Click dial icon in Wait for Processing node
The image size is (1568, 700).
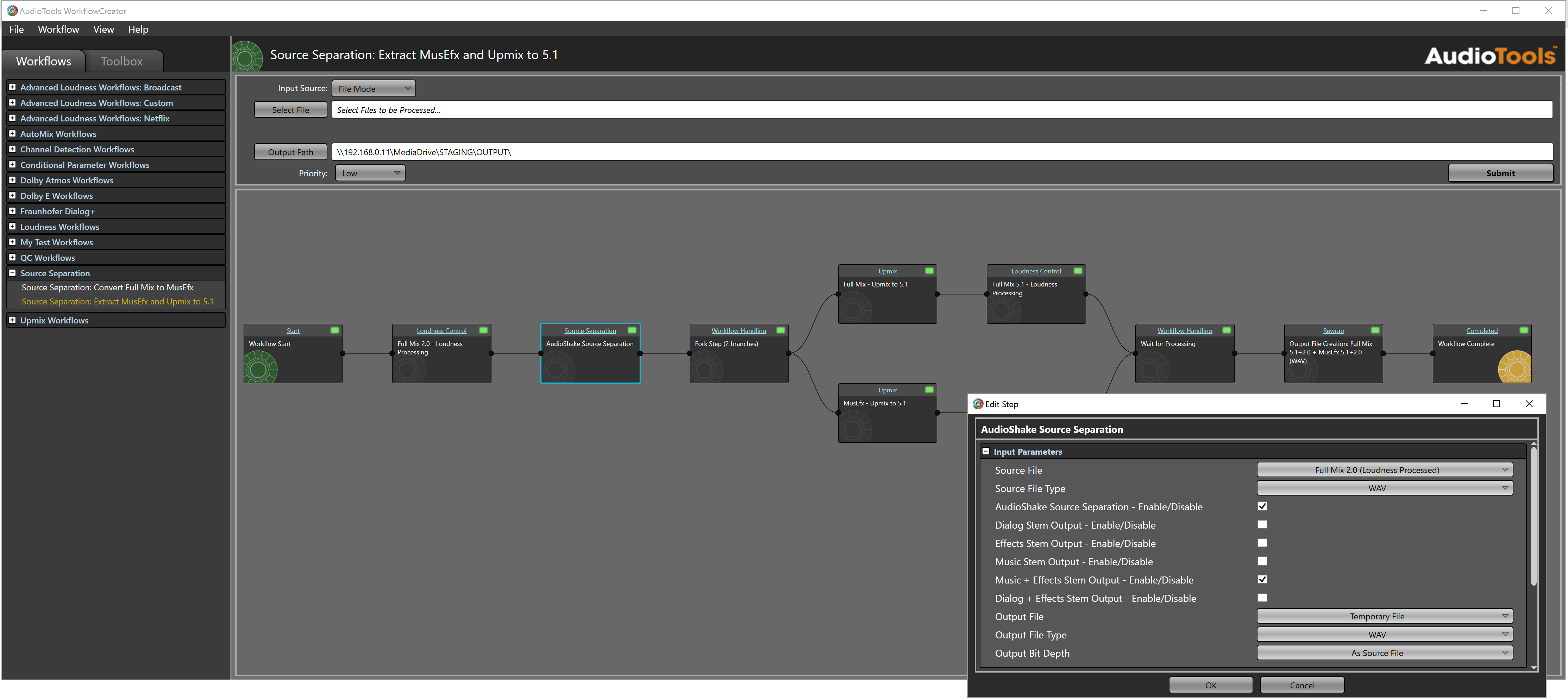pos(1152,368)
